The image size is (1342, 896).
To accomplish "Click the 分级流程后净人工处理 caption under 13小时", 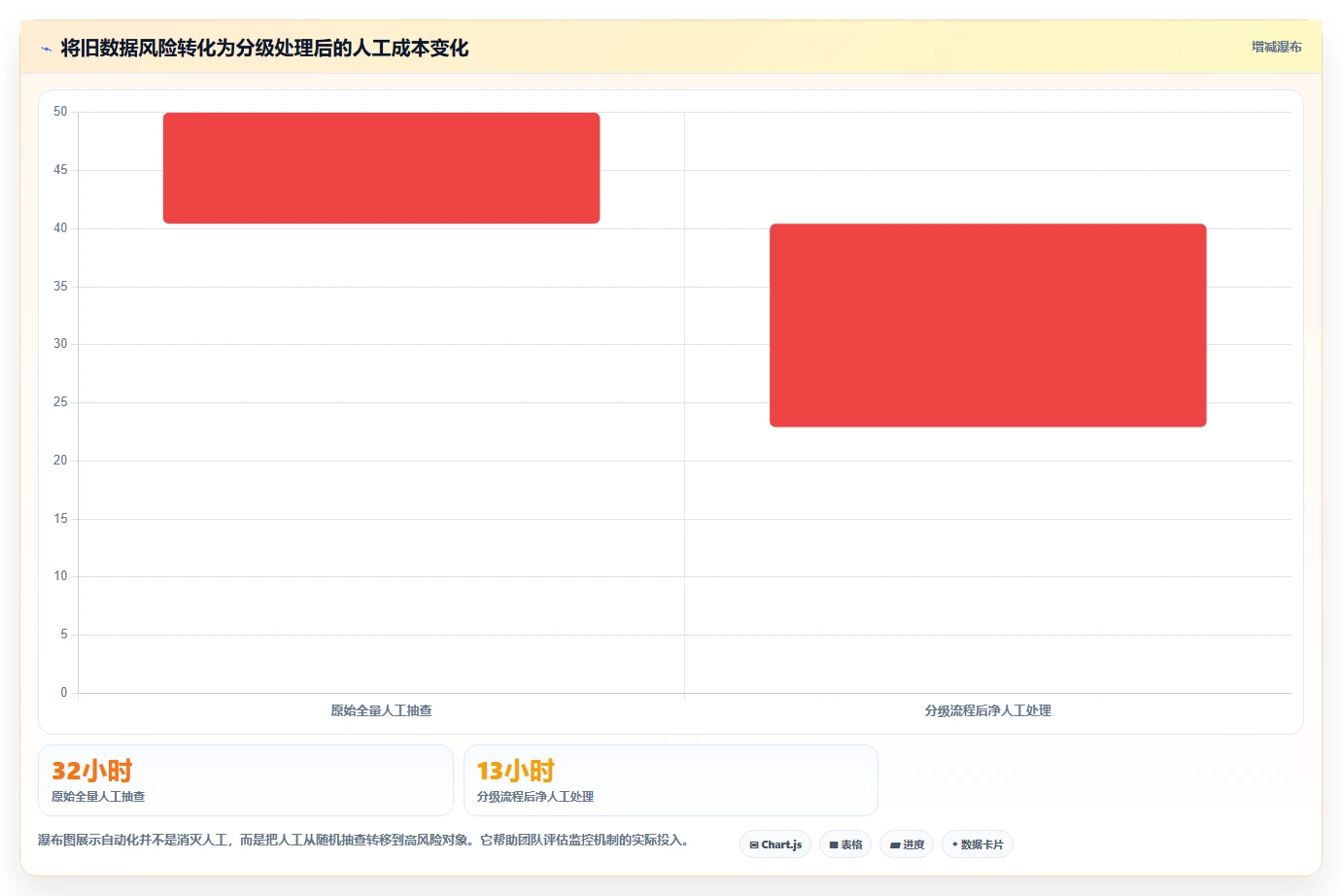I will (535, 796).
